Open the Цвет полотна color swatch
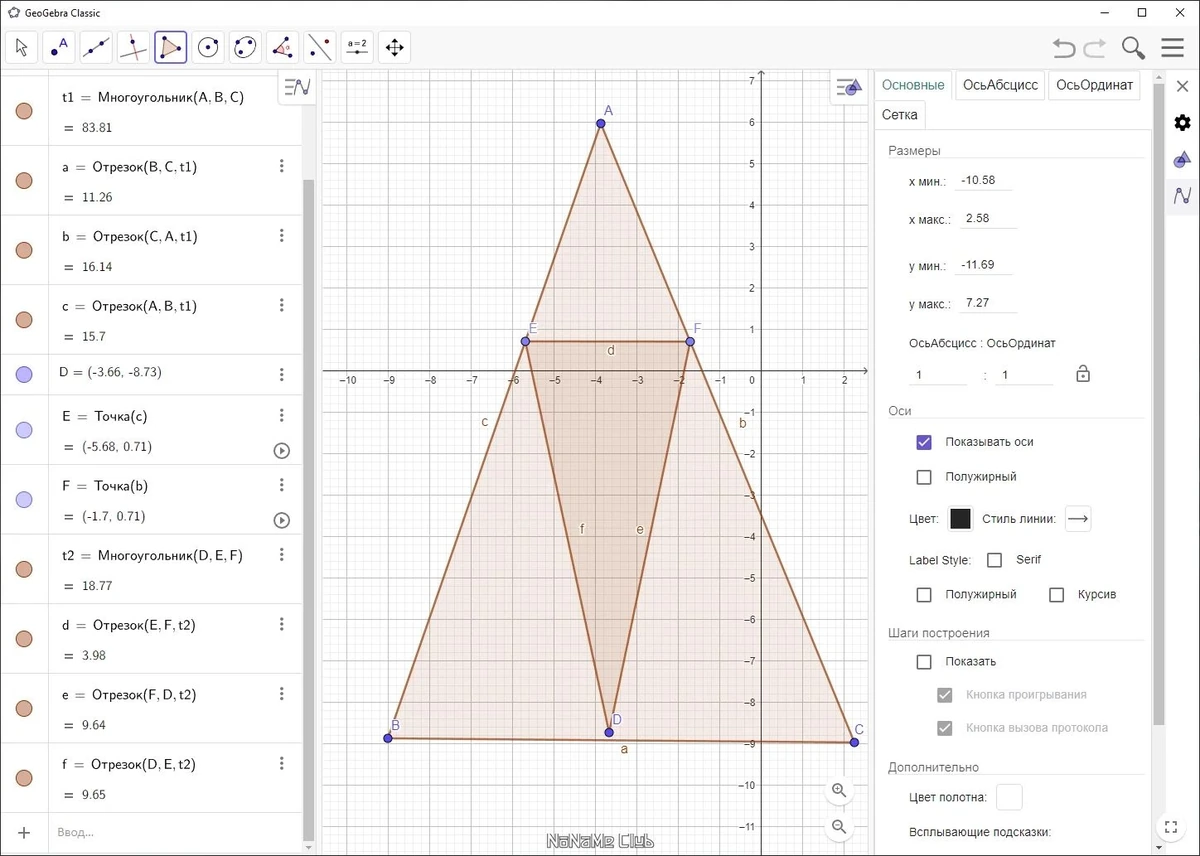This screenshot has height=856, width=1200. [1010, 797]
